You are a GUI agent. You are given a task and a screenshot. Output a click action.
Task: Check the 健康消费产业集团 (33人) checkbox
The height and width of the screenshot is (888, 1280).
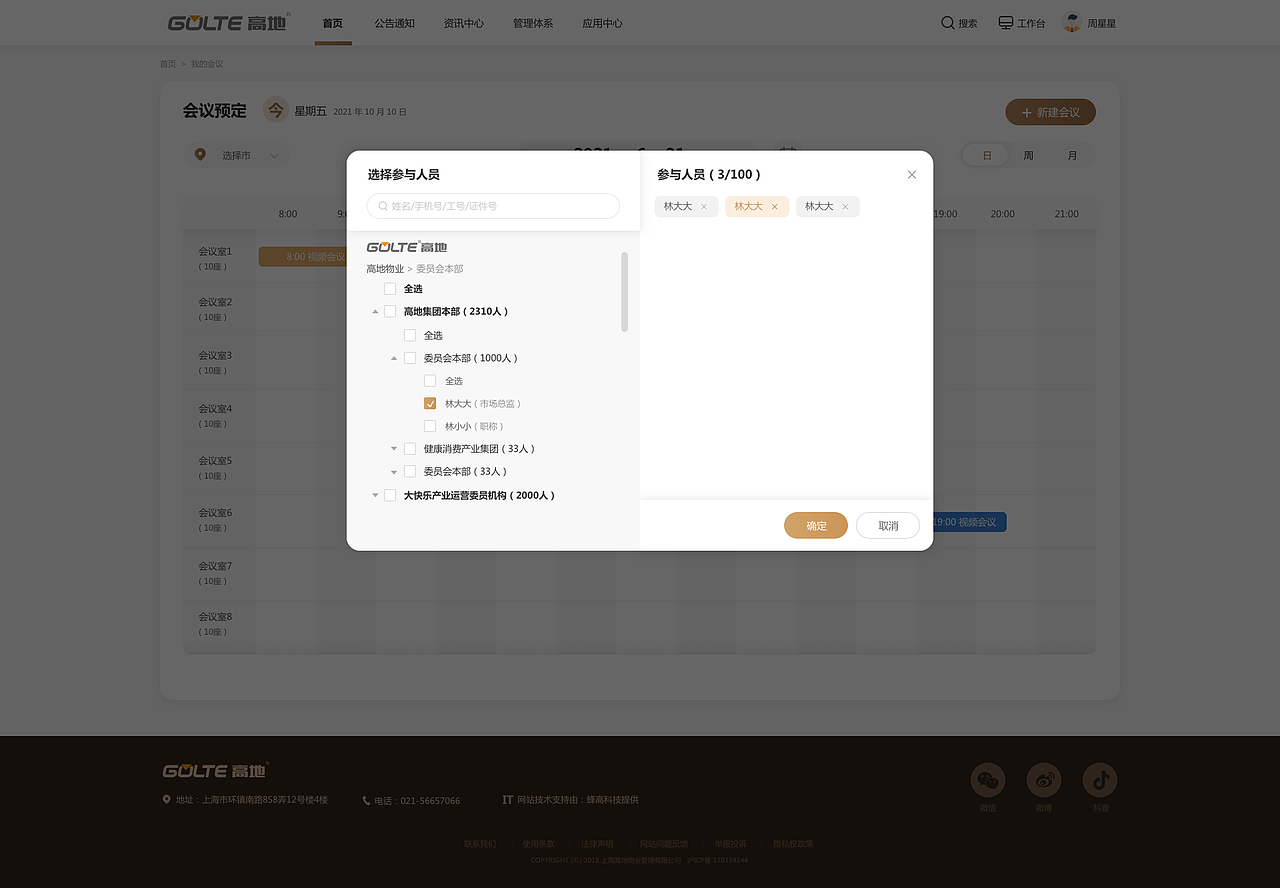pyautogui.click(x=410, y=449)
